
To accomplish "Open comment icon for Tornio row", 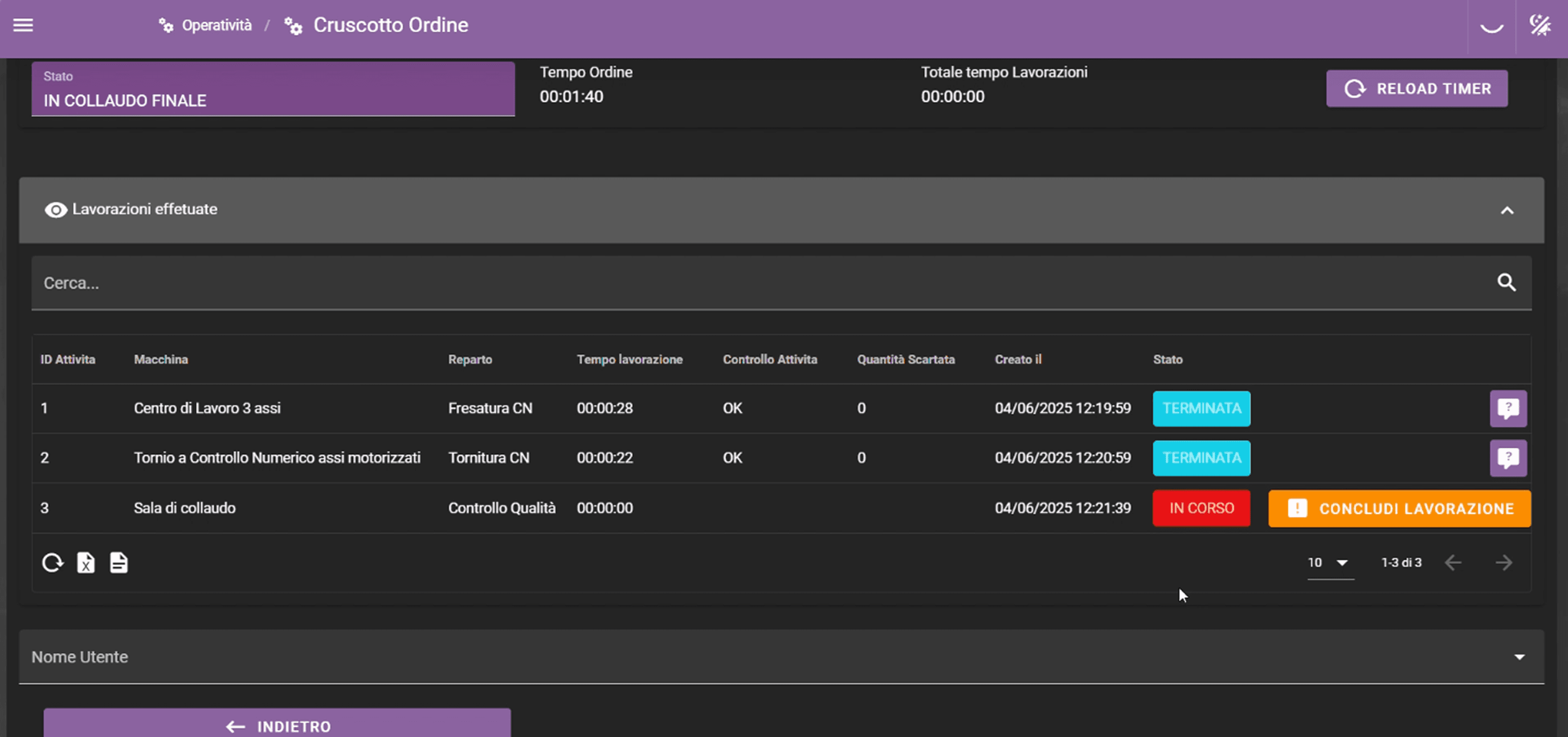I will (1508, 458).
